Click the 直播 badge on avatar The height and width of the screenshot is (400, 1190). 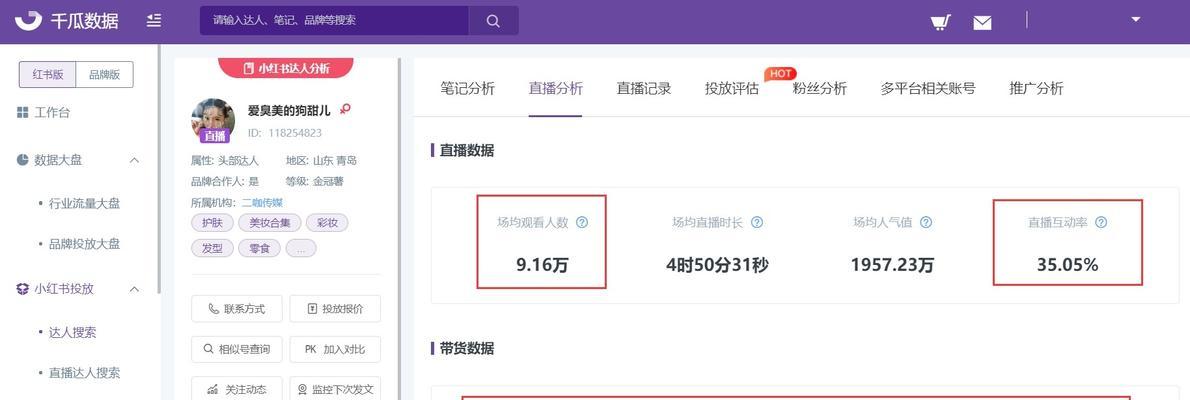click(x=215, y=136)
